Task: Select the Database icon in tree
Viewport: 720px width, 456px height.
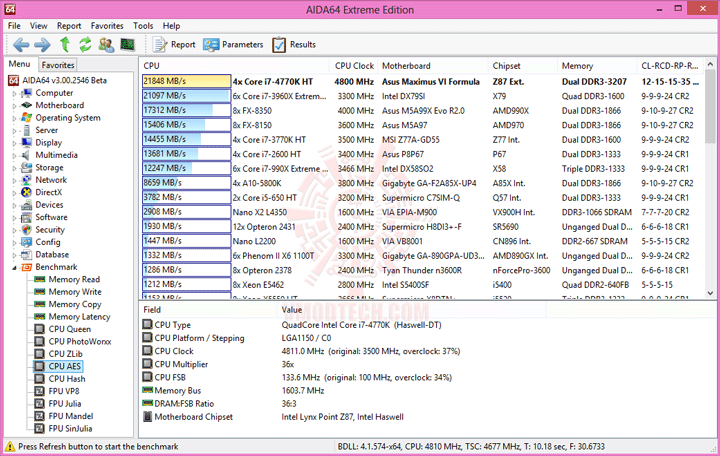Action: 27,254
